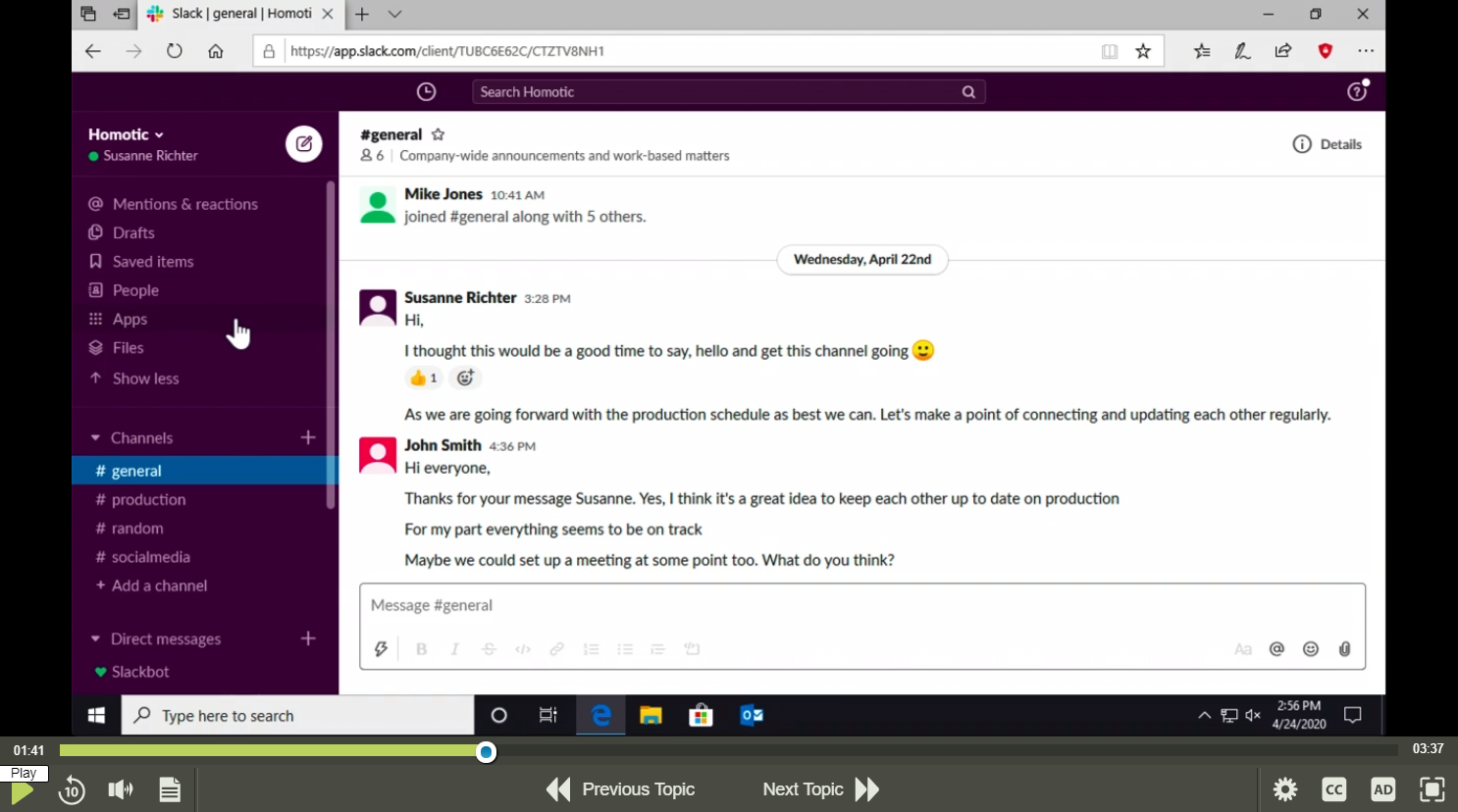
Task: Toggle bold formatting in the message toolbar
Action: click(421, 648)
